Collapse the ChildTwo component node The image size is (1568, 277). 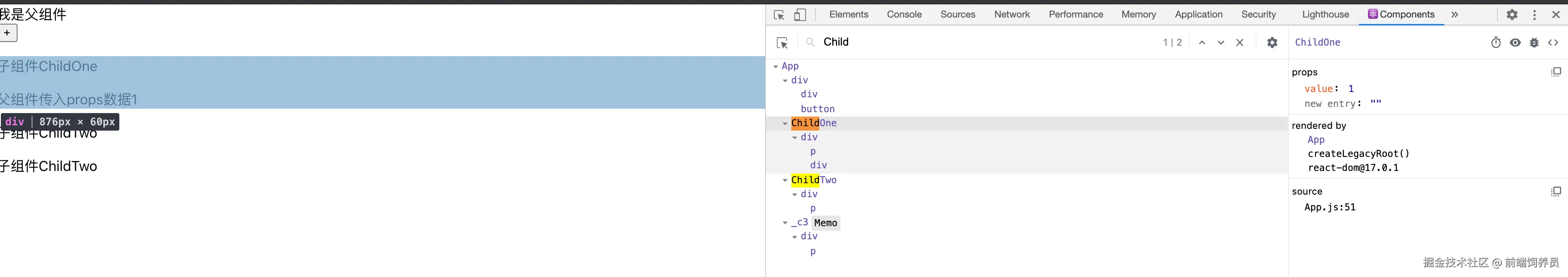point(785,180)
